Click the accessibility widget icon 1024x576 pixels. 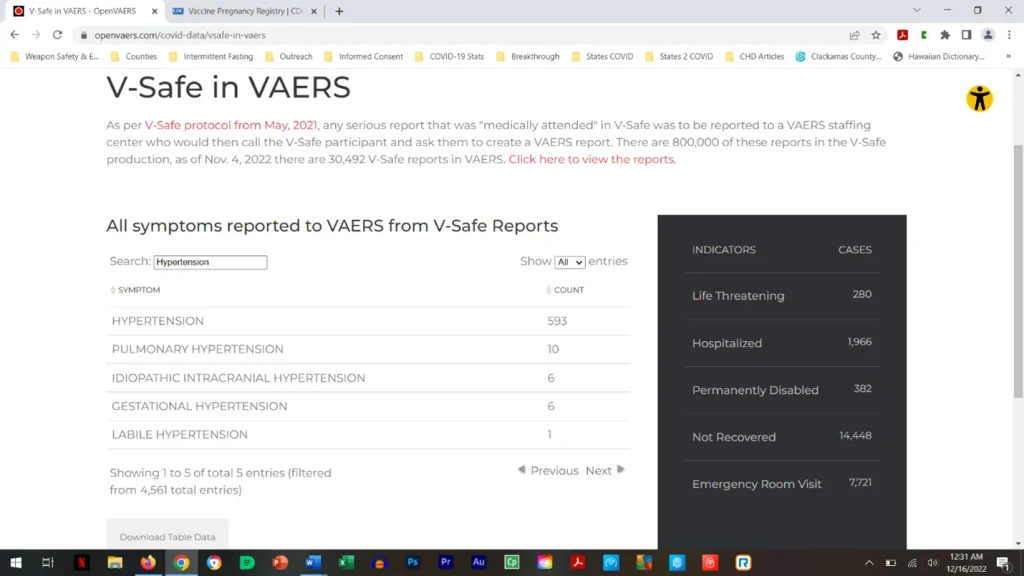coord(979,98)
